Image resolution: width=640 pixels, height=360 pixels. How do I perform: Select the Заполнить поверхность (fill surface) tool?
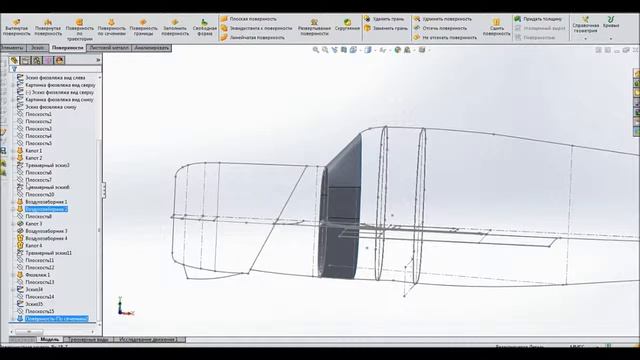[175, 27]
